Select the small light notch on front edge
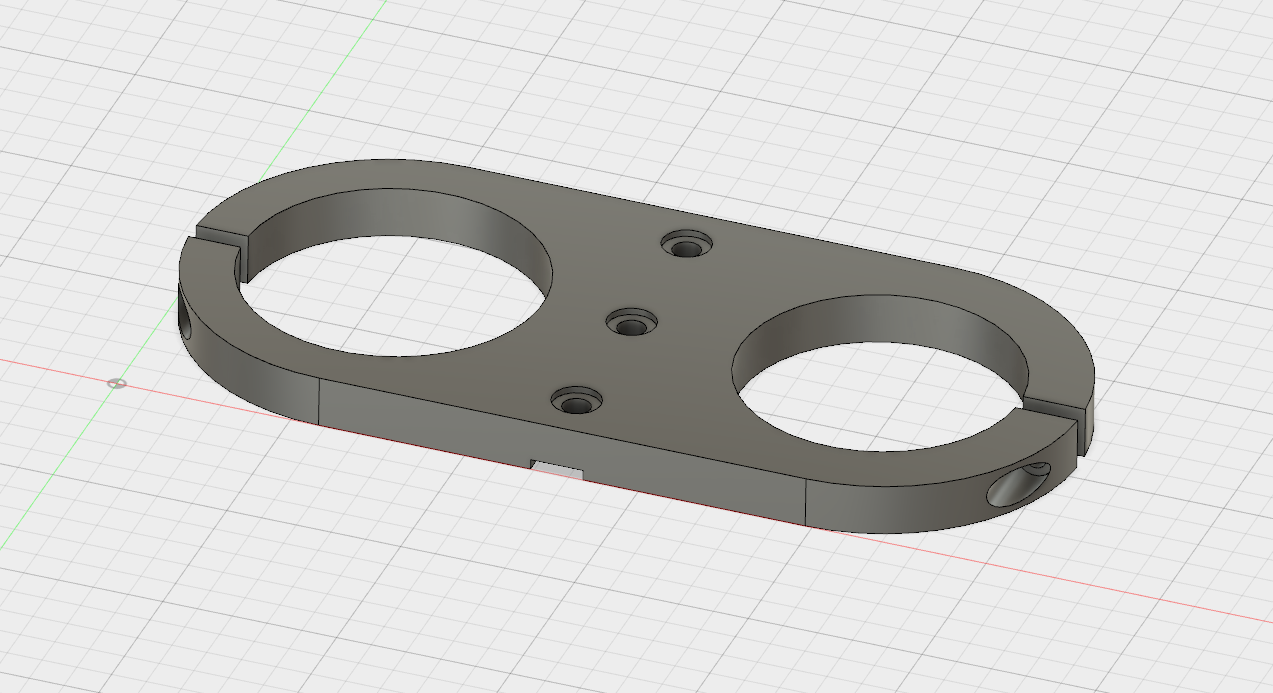1273x693 pixels. [555, 466]
